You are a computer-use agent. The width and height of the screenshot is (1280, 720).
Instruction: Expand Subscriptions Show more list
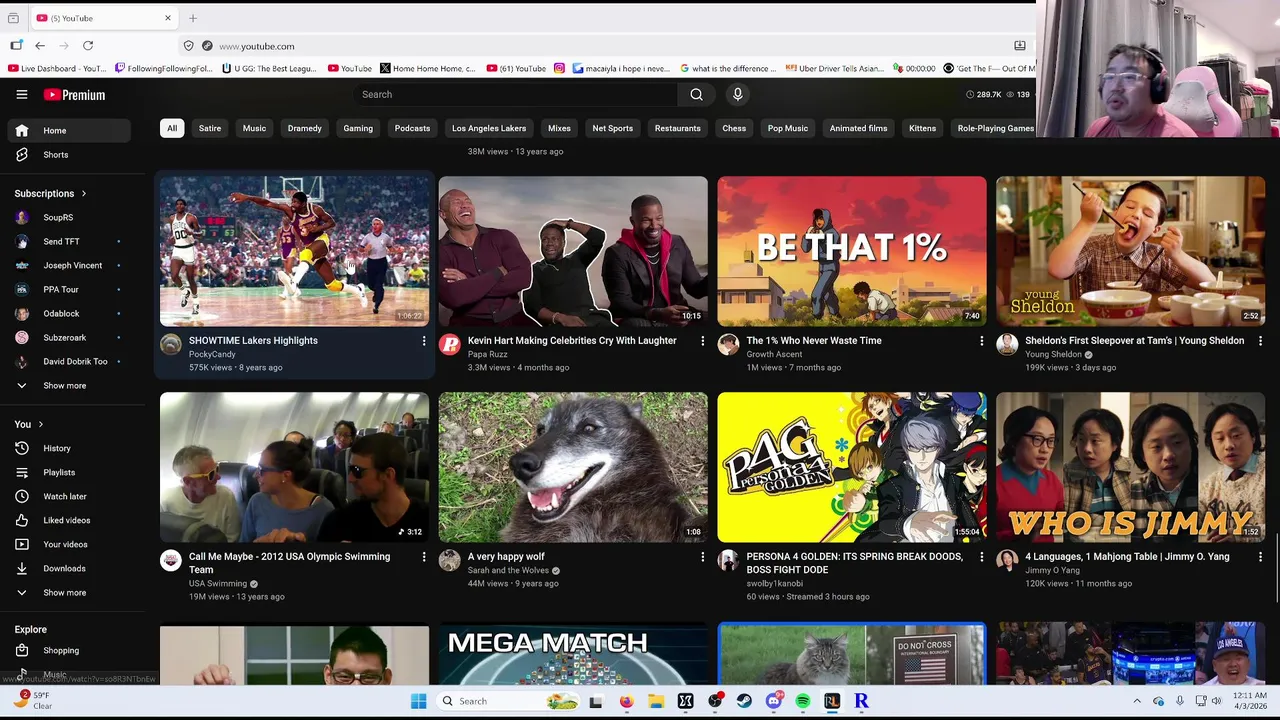69,386
